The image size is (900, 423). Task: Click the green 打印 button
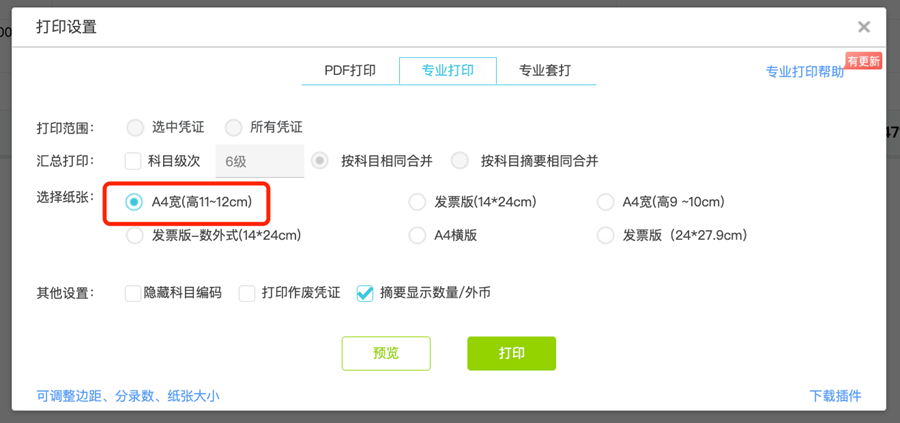coord(511,354)
